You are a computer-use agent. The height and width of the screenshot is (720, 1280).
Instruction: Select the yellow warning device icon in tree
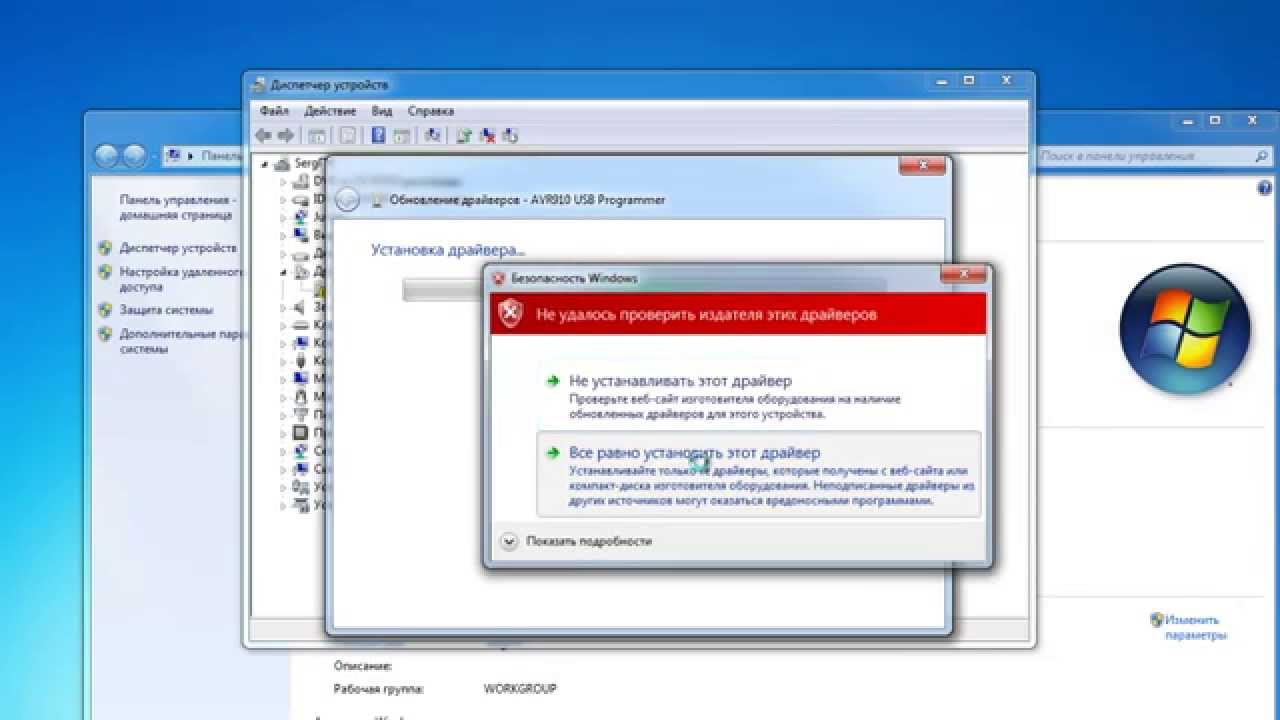pyautogui.click(x=319, y=290)
